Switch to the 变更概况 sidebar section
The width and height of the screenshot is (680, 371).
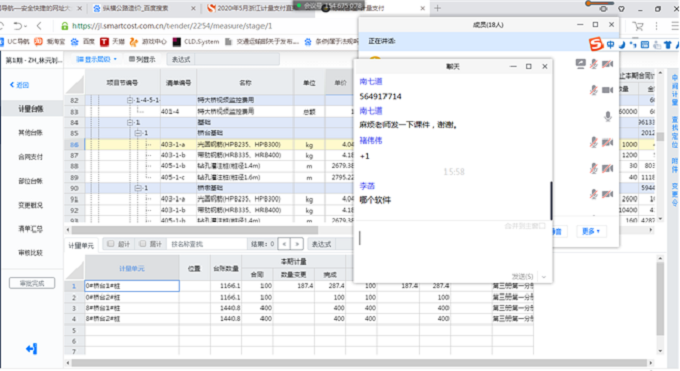tap(31, 205)
